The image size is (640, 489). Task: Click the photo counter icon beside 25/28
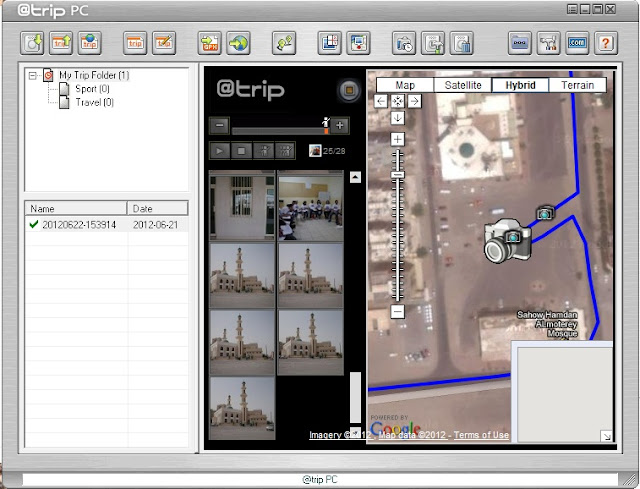click(x=315, y=151)
